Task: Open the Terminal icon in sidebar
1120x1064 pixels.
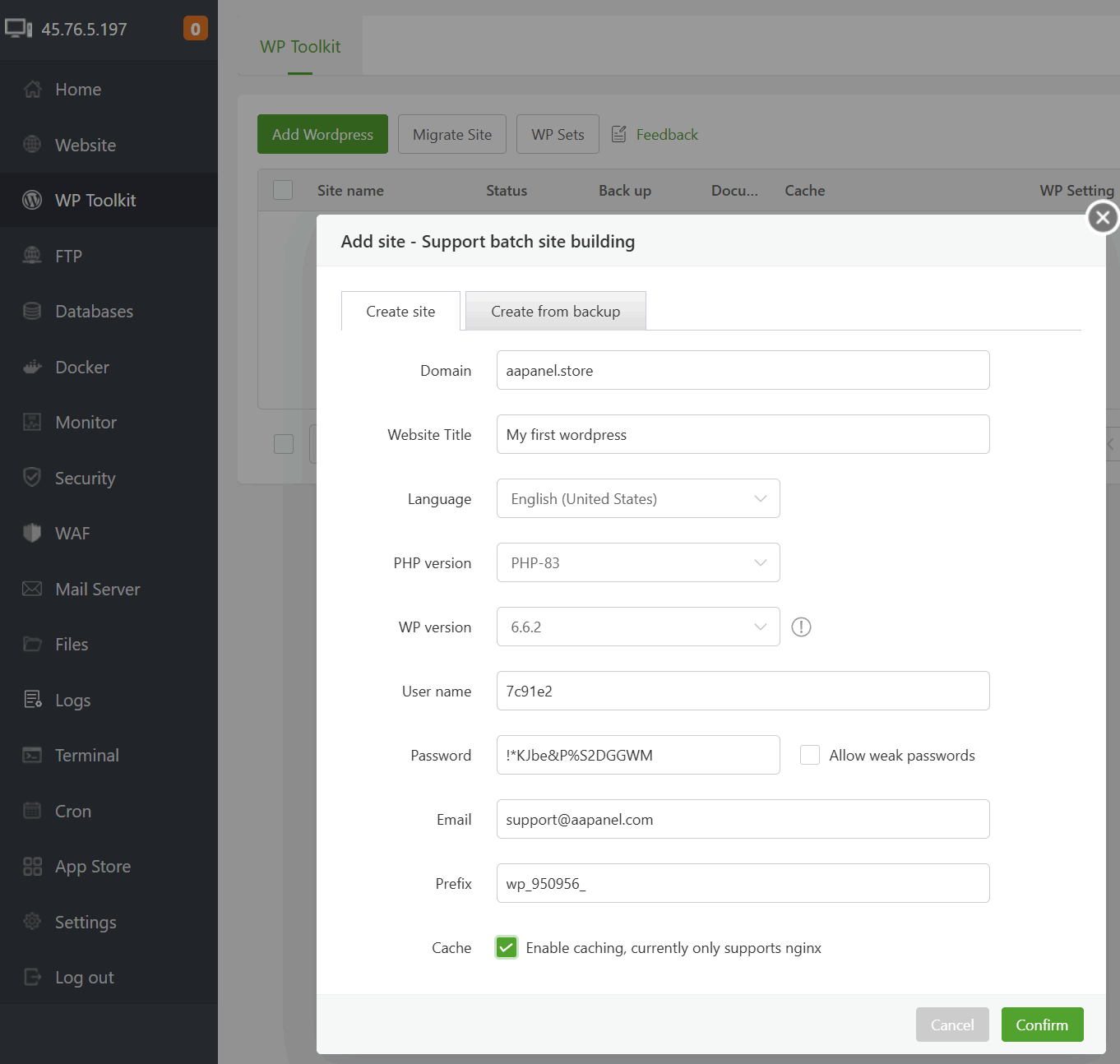Action: [32, 755]
